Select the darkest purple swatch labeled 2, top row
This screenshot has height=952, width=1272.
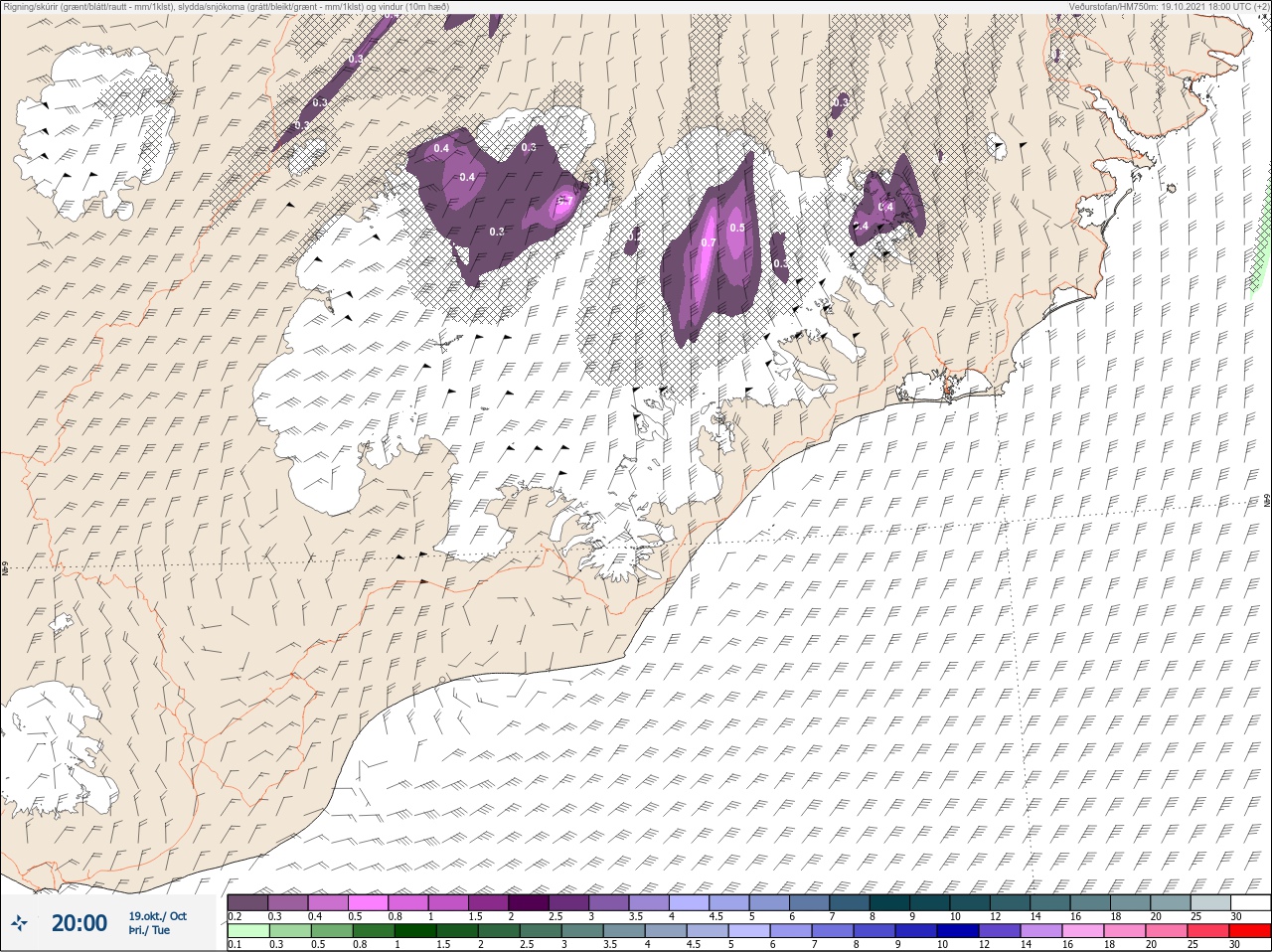click(530, 902)
